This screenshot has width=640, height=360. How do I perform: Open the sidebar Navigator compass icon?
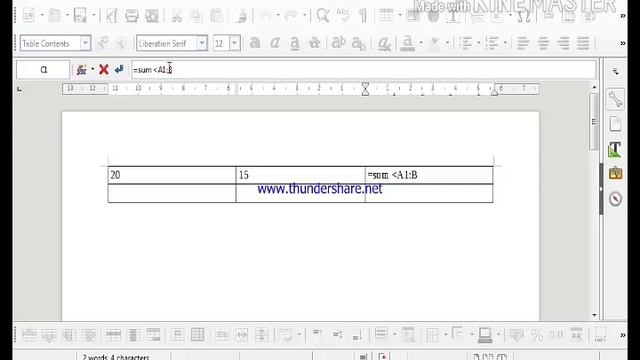615,199
